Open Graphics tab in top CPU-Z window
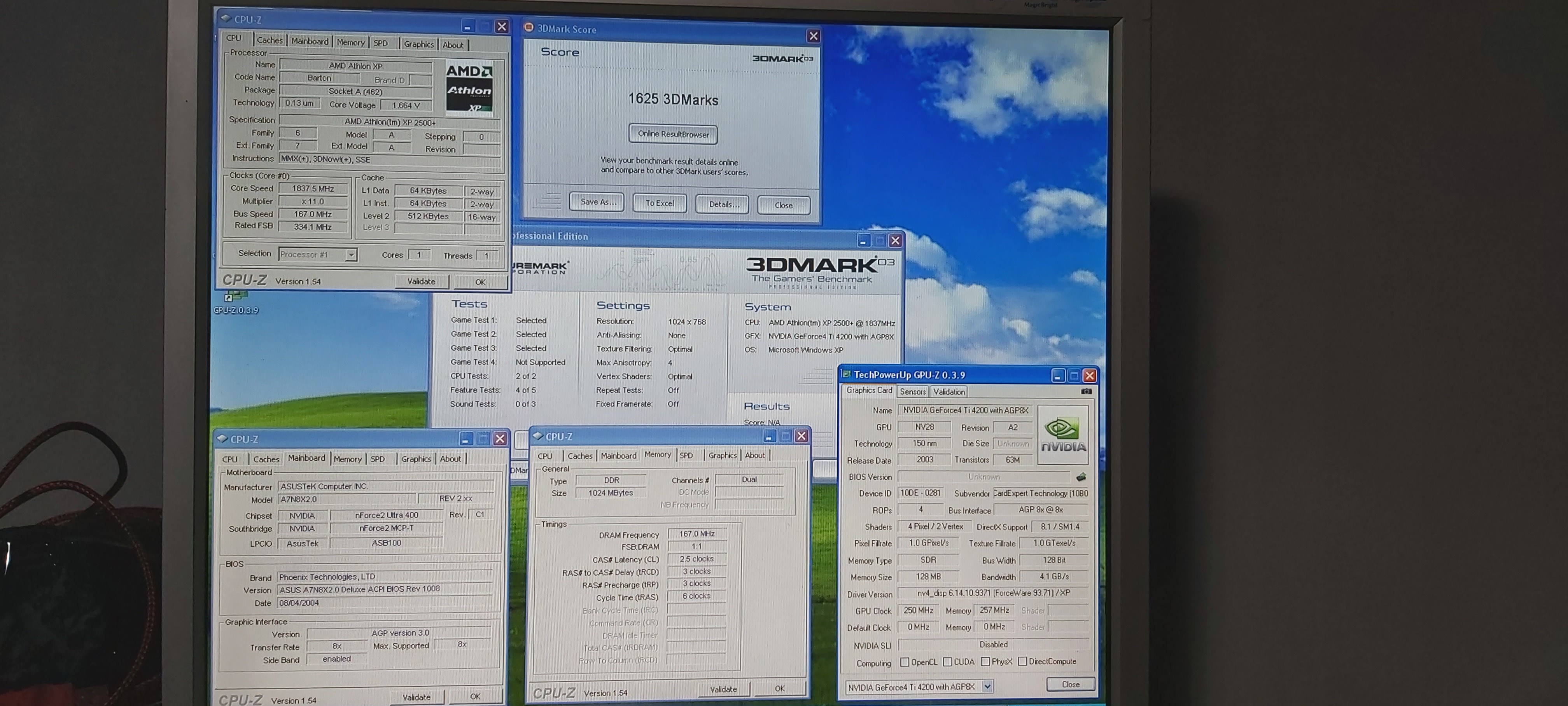The image size is (1568, 706). [x=419, y=44]
